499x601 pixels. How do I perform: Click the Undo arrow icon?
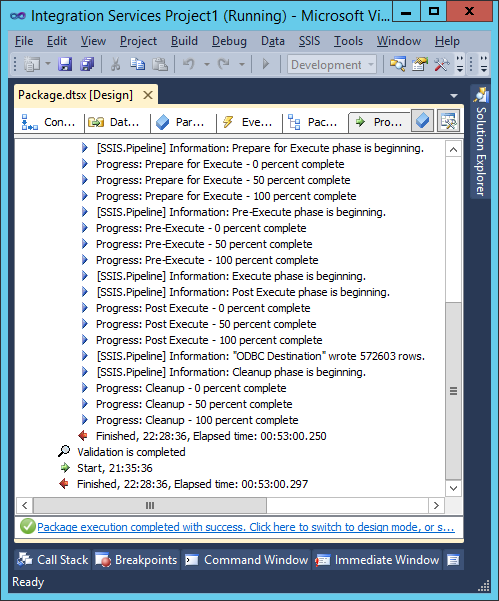click(189, 64)
